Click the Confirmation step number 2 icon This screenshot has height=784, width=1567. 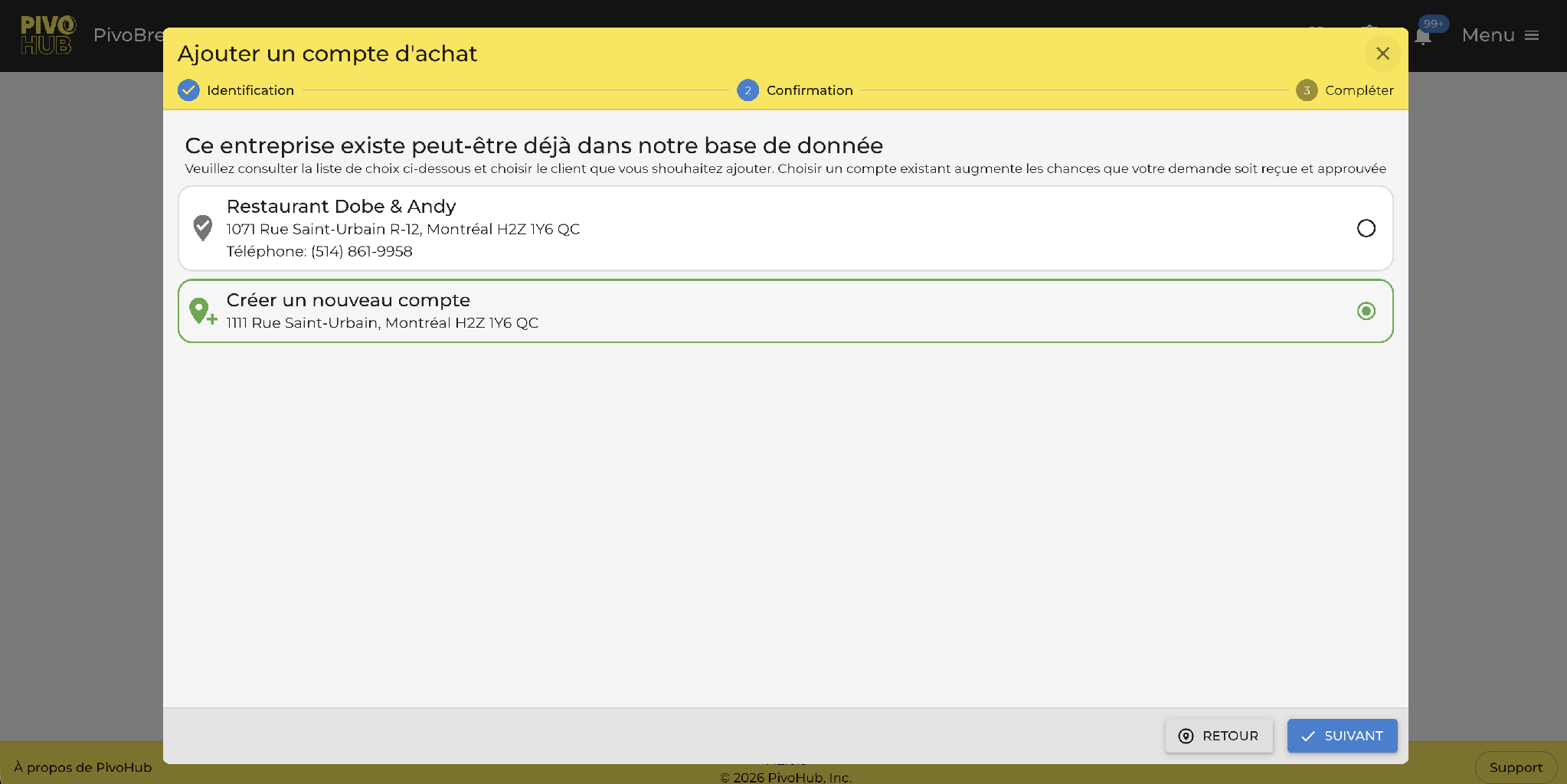point(748,90)
